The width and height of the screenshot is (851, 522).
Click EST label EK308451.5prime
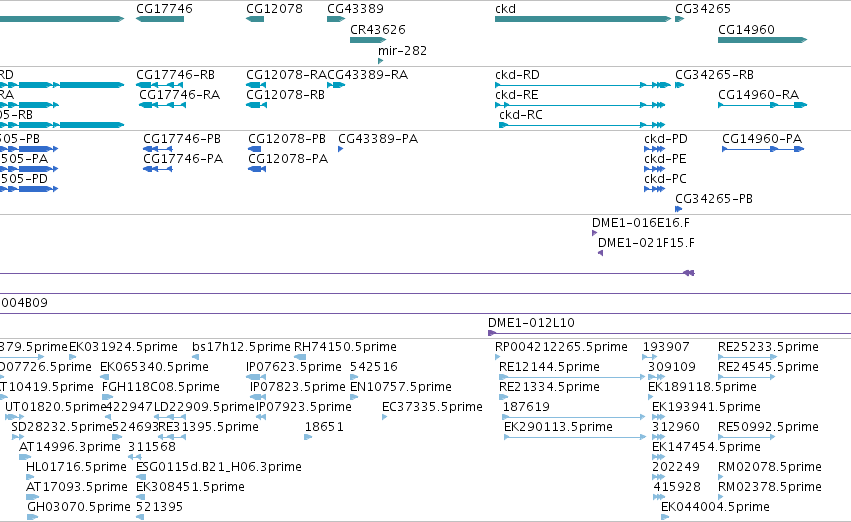[190, 487]
